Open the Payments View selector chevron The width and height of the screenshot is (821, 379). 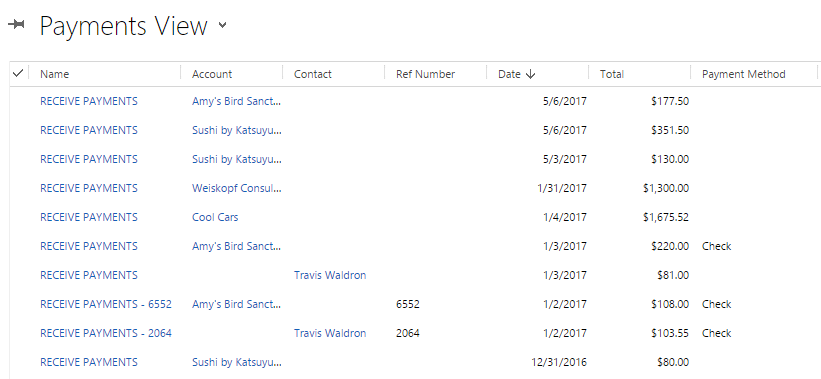[x=223, y=25]
